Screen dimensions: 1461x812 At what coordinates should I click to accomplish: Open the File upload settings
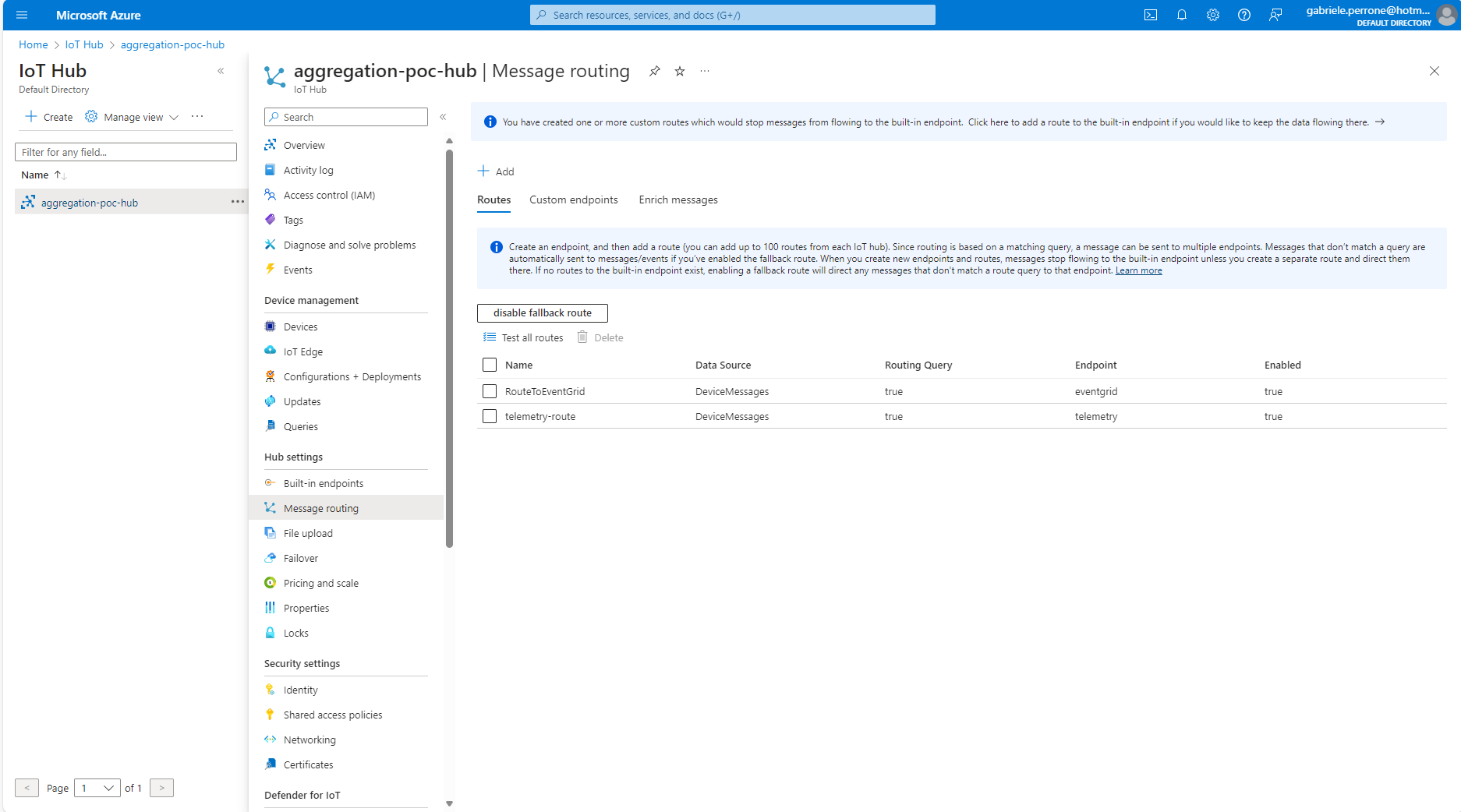click(x=308, y=533)
